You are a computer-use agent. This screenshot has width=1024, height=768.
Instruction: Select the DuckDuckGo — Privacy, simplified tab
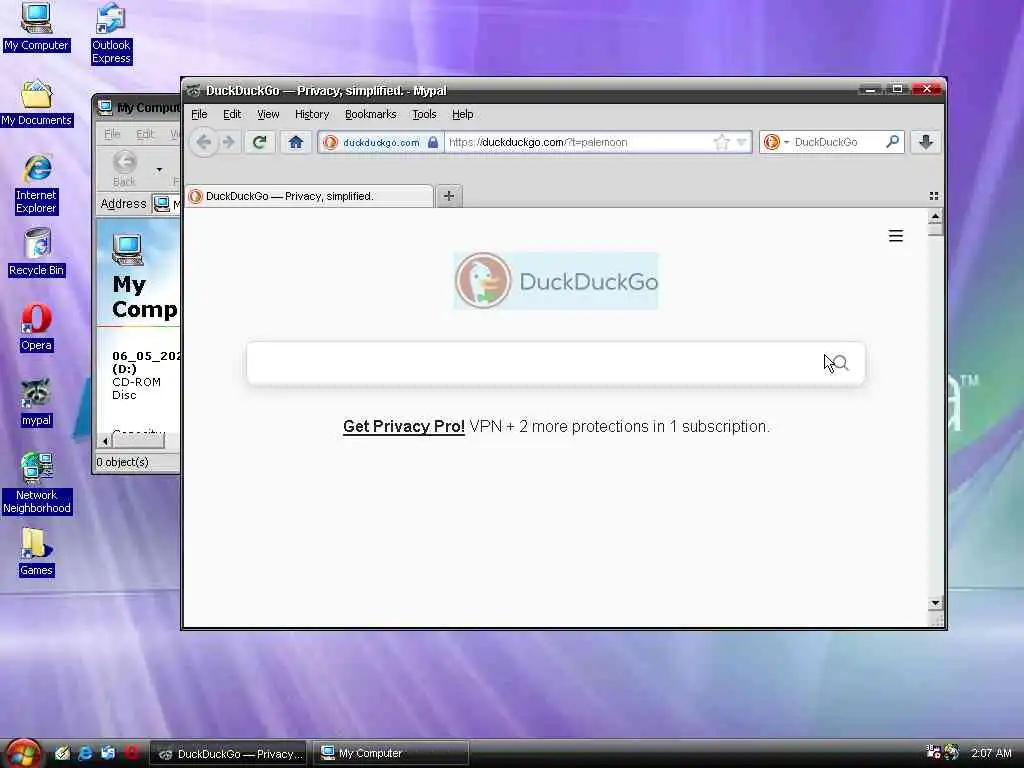tap(309, 196)
